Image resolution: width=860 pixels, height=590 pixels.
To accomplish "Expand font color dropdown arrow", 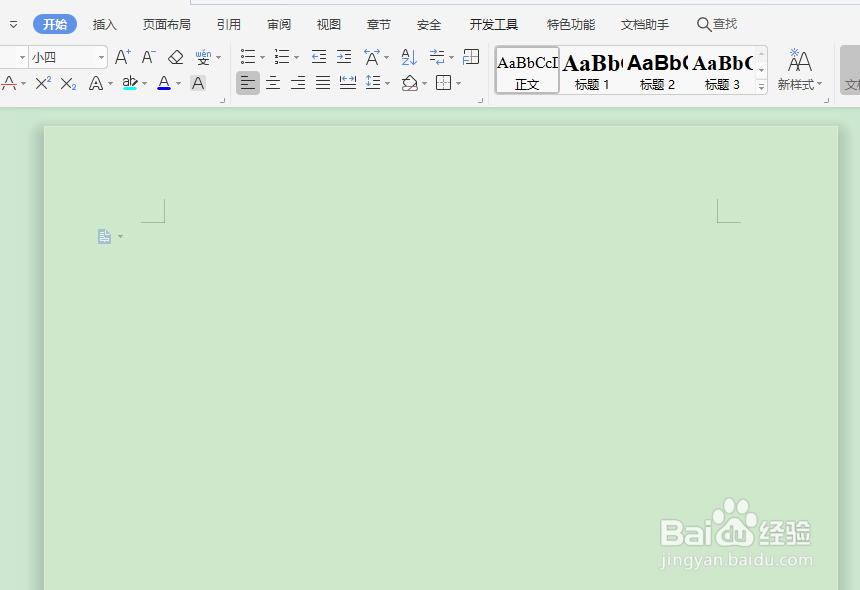I will pyautogui.click(x=178, y=84).
